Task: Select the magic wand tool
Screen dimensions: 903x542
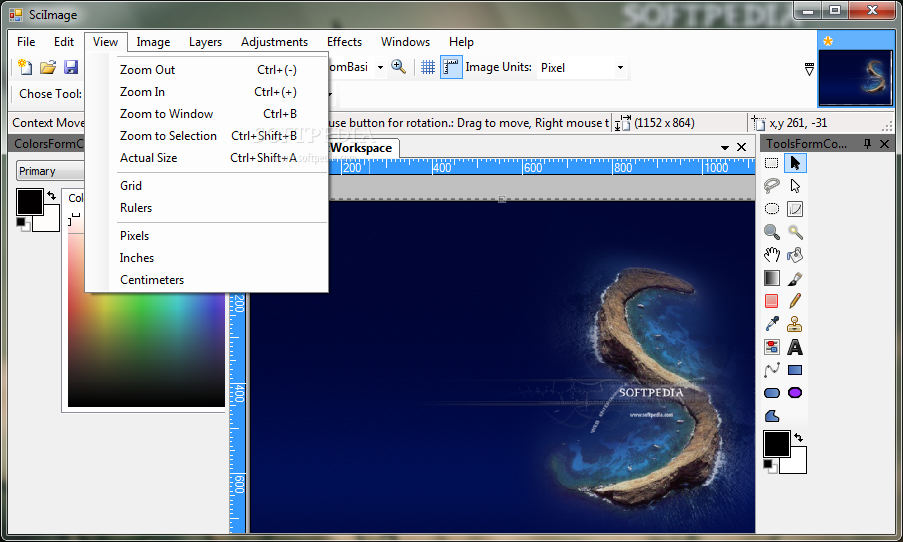Action: [795, 232]
